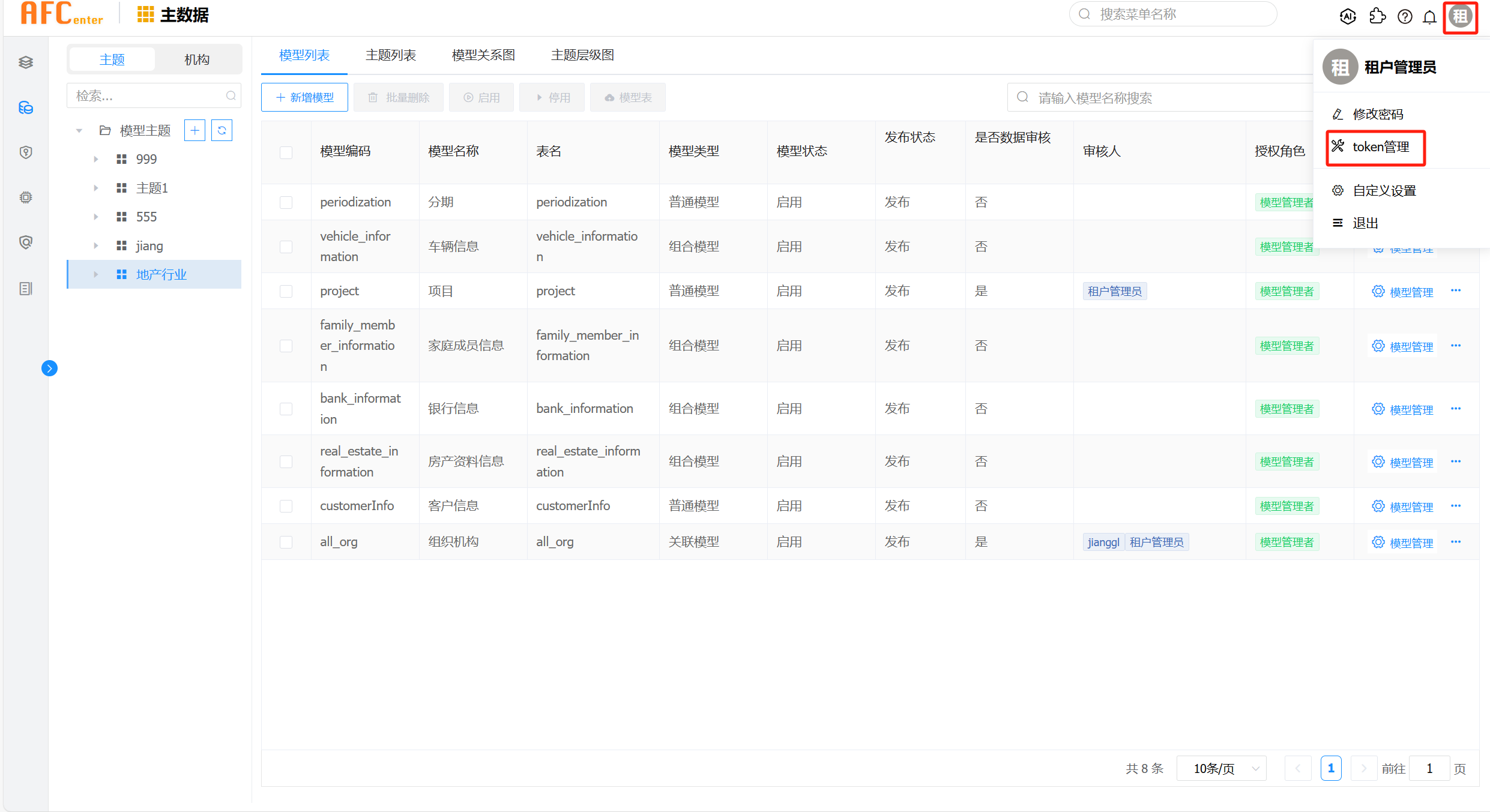This screenshot has height=812, width=1490.
Task: Open the nine-dot app grid icon
Action: pos(145,14)
